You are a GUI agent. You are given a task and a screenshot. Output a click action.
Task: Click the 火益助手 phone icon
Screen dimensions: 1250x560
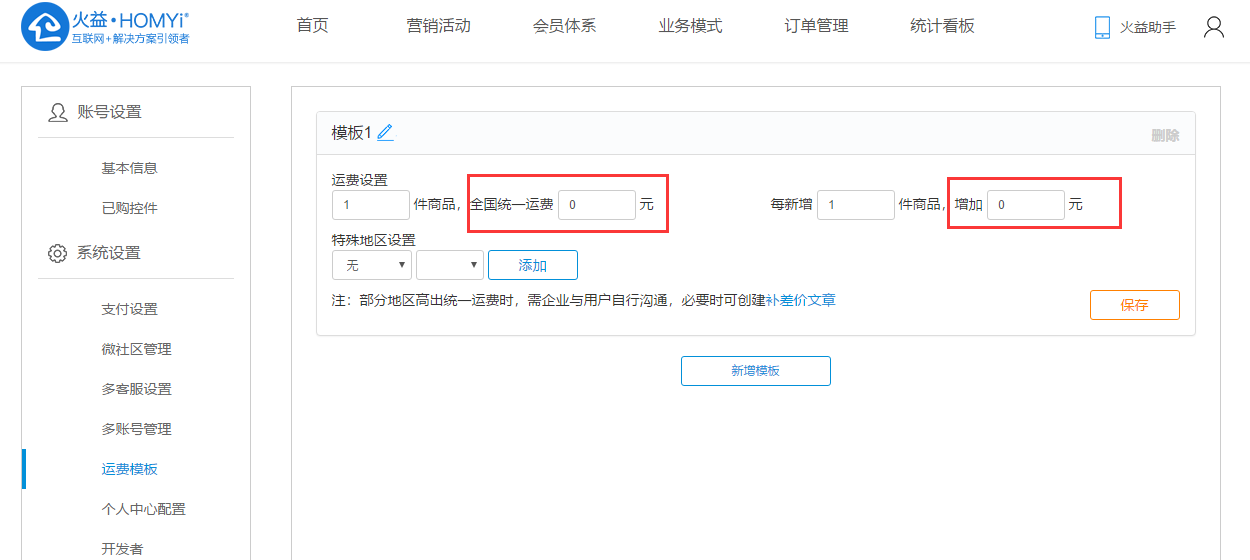click(1102, 27)
